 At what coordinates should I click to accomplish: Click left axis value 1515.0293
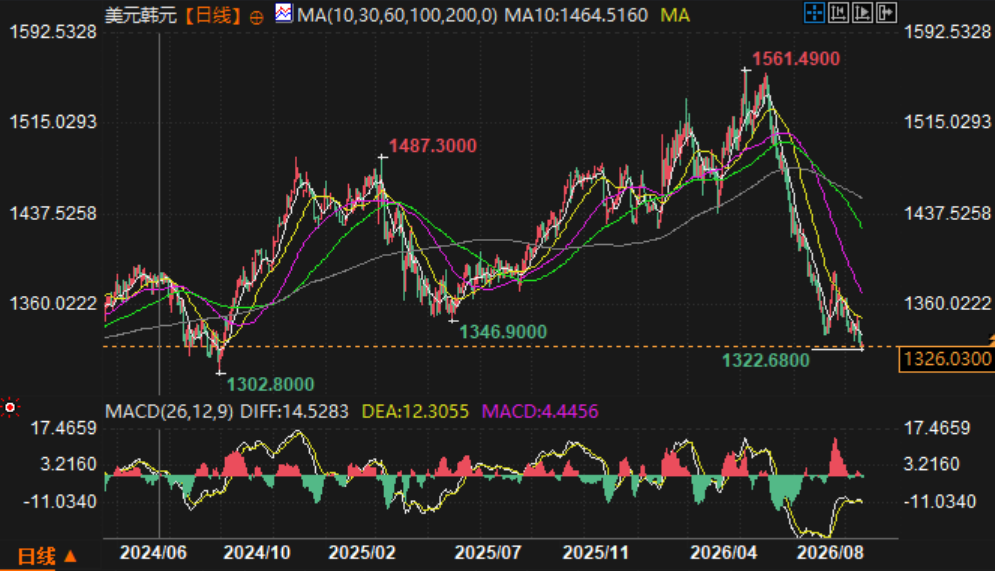coord(53,122)
